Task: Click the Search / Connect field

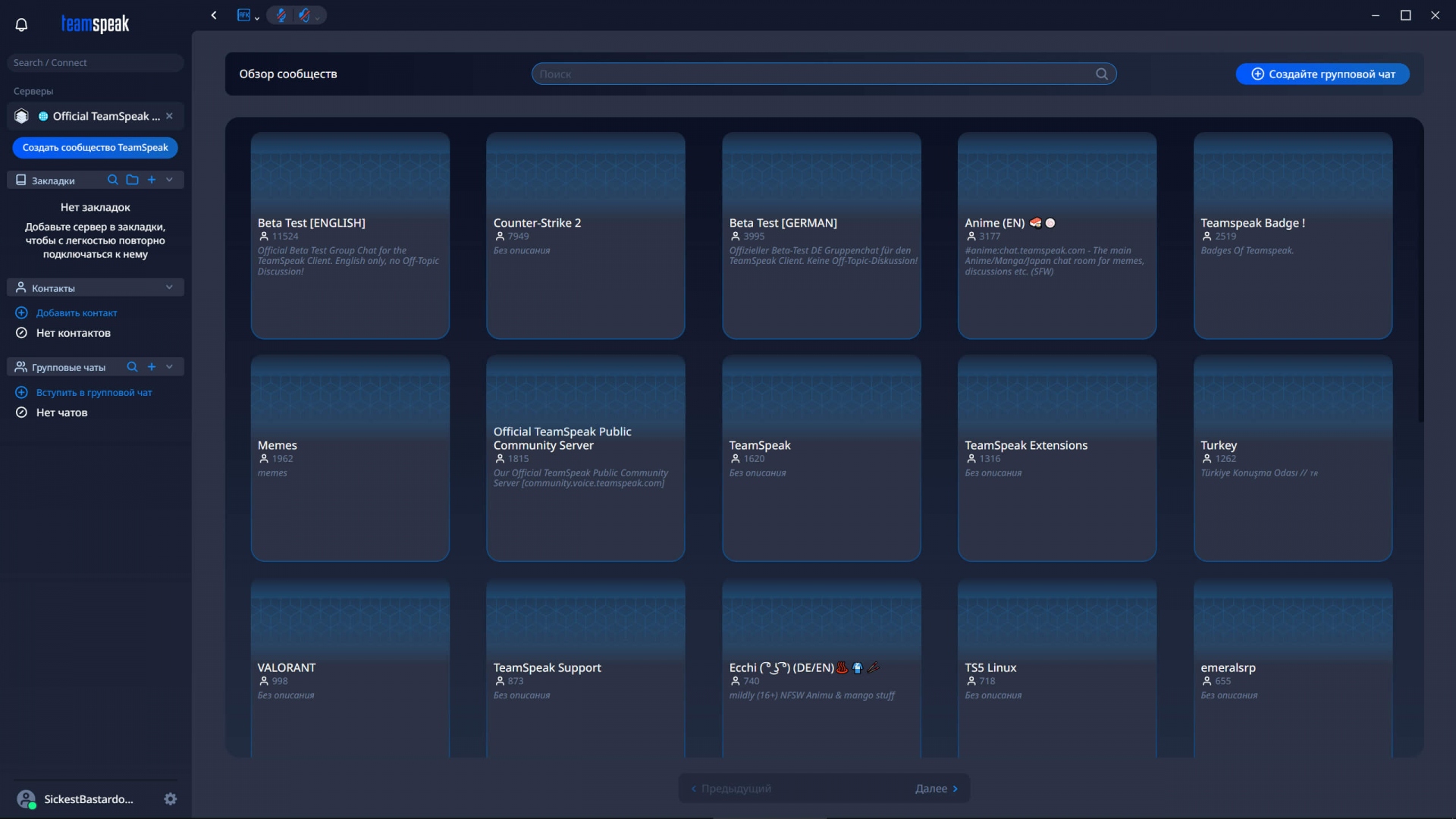Action: pyautogui.click(x=96, y=63)
